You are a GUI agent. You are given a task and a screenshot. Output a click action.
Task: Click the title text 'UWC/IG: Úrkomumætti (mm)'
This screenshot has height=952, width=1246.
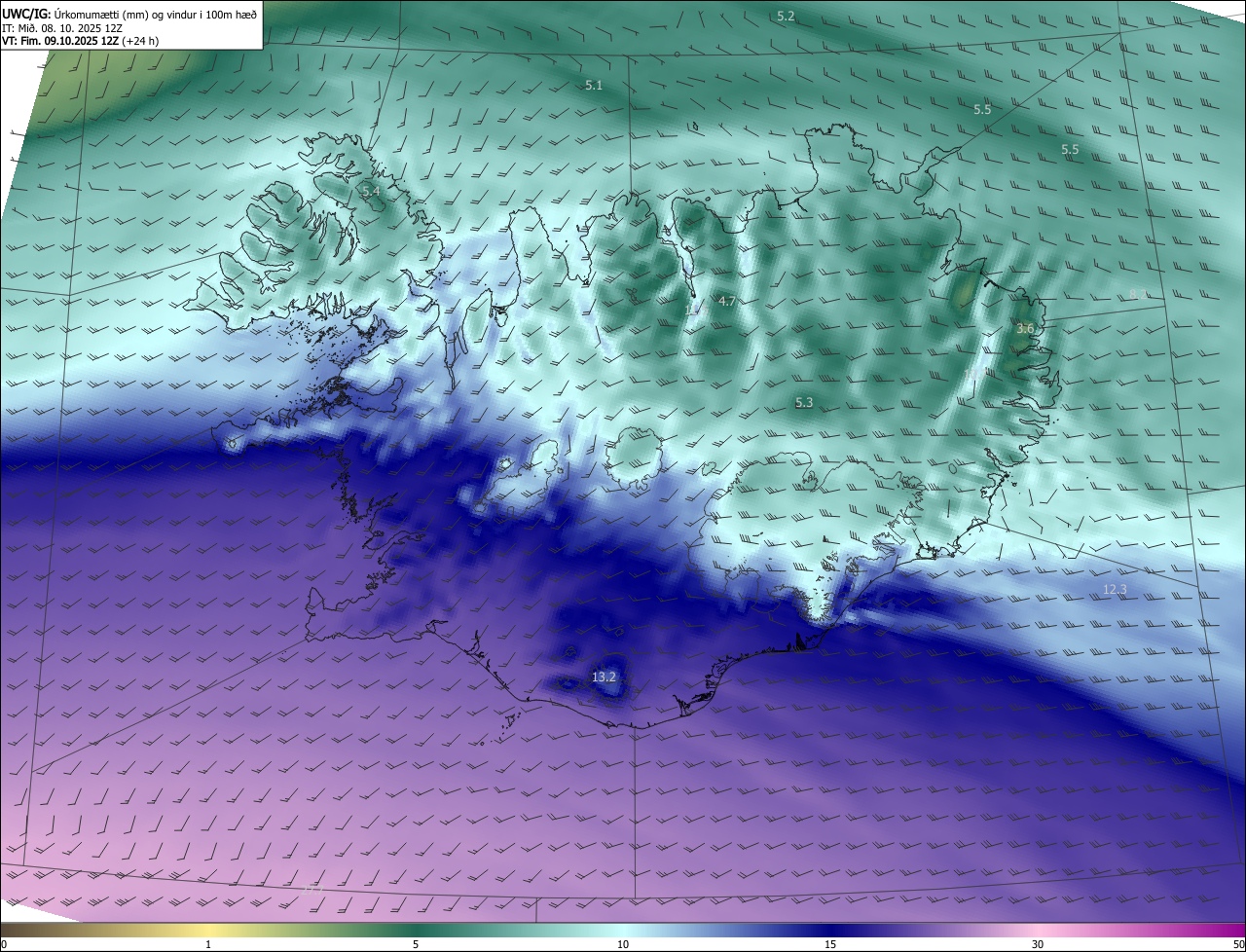coord(75,15)
